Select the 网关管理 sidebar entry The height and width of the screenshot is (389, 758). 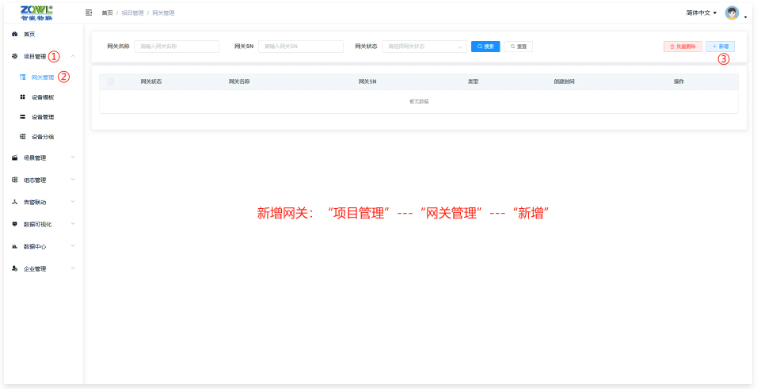(43, 77)
